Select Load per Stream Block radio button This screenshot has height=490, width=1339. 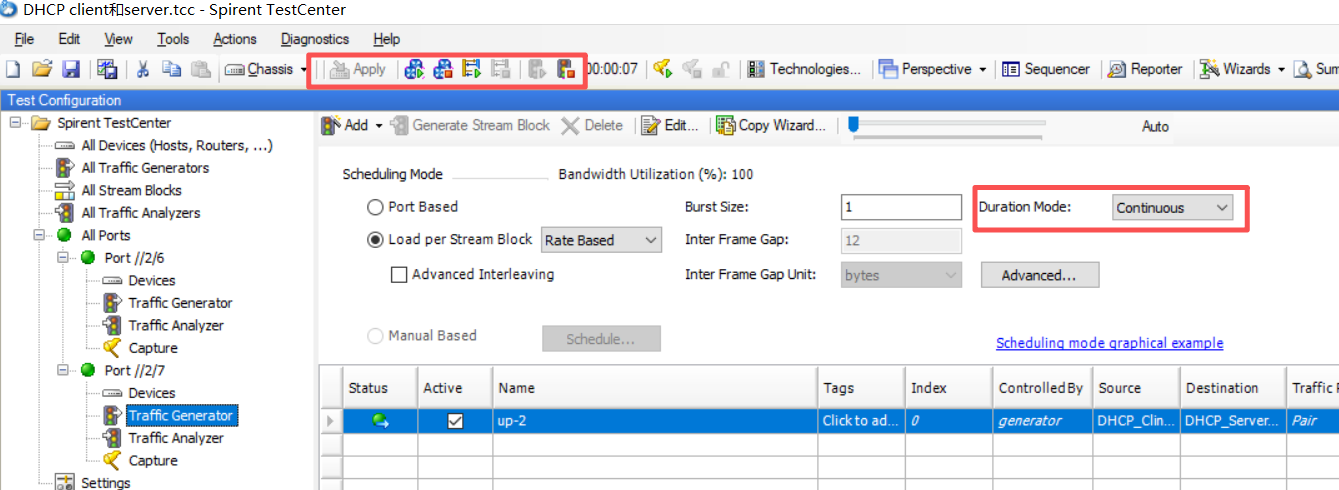coord(376,240)
